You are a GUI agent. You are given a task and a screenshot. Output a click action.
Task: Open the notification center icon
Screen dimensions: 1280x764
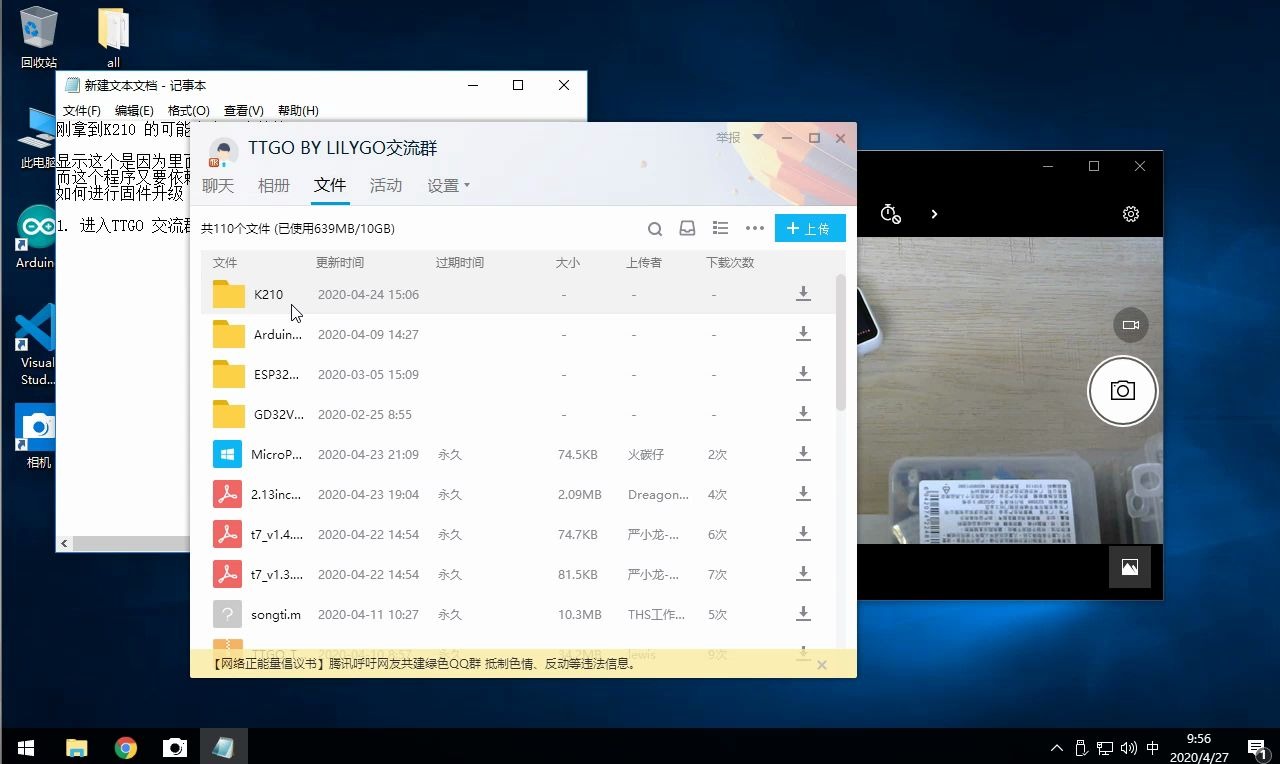(1257, 747)
